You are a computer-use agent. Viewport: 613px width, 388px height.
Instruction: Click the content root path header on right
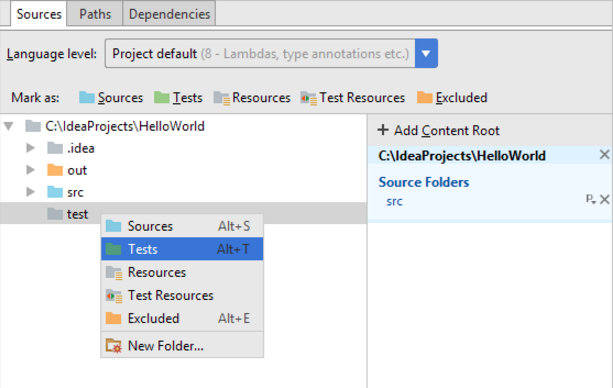pos(462,156)
